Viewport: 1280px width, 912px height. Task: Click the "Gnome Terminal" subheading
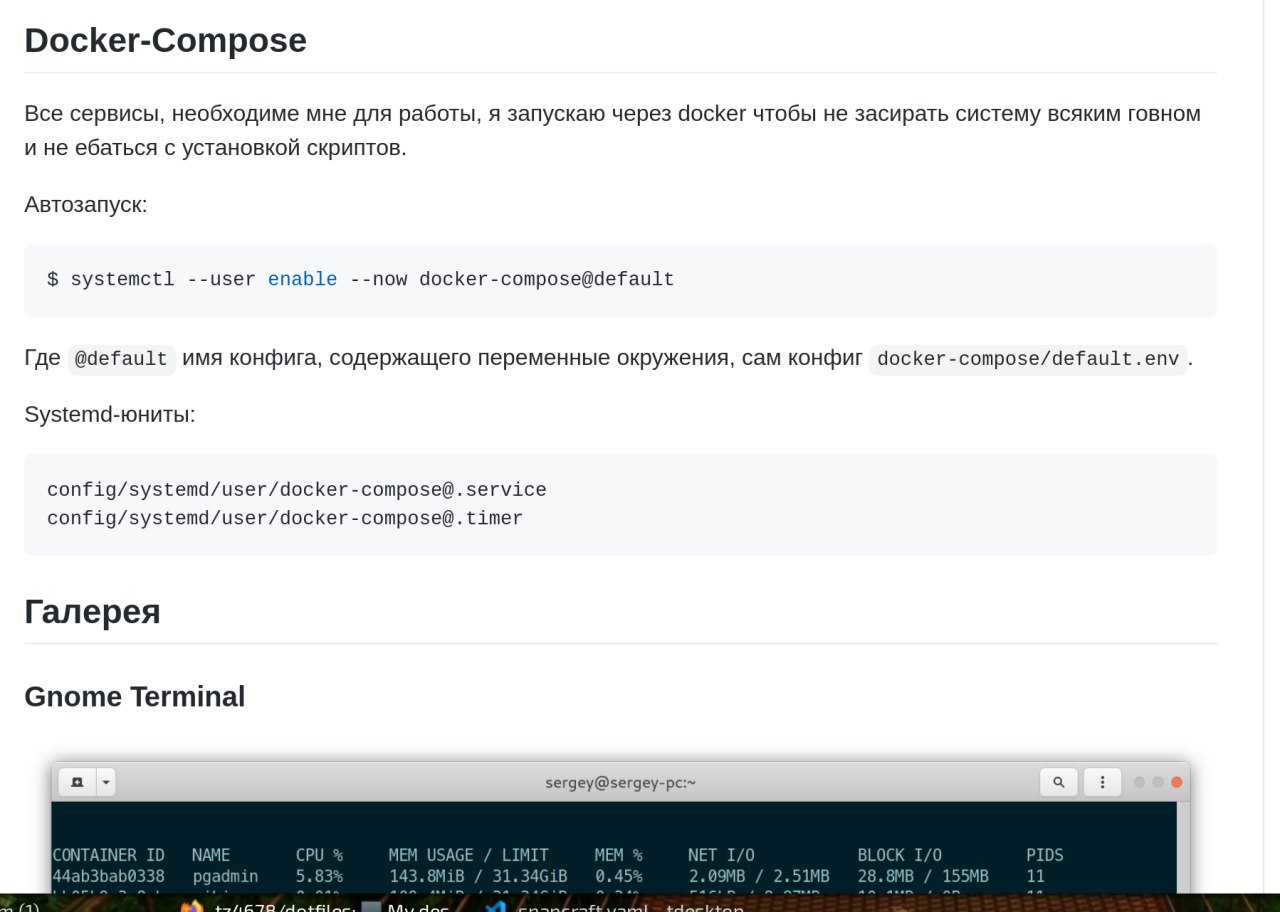click(x=134, y=697)
